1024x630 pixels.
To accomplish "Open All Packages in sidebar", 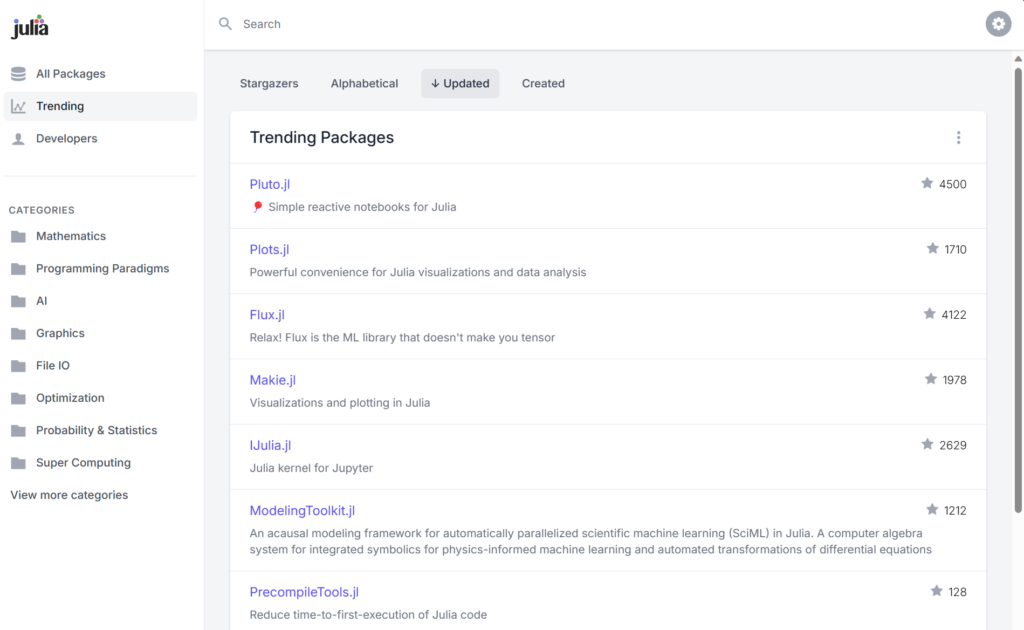I will pos(101,74).
